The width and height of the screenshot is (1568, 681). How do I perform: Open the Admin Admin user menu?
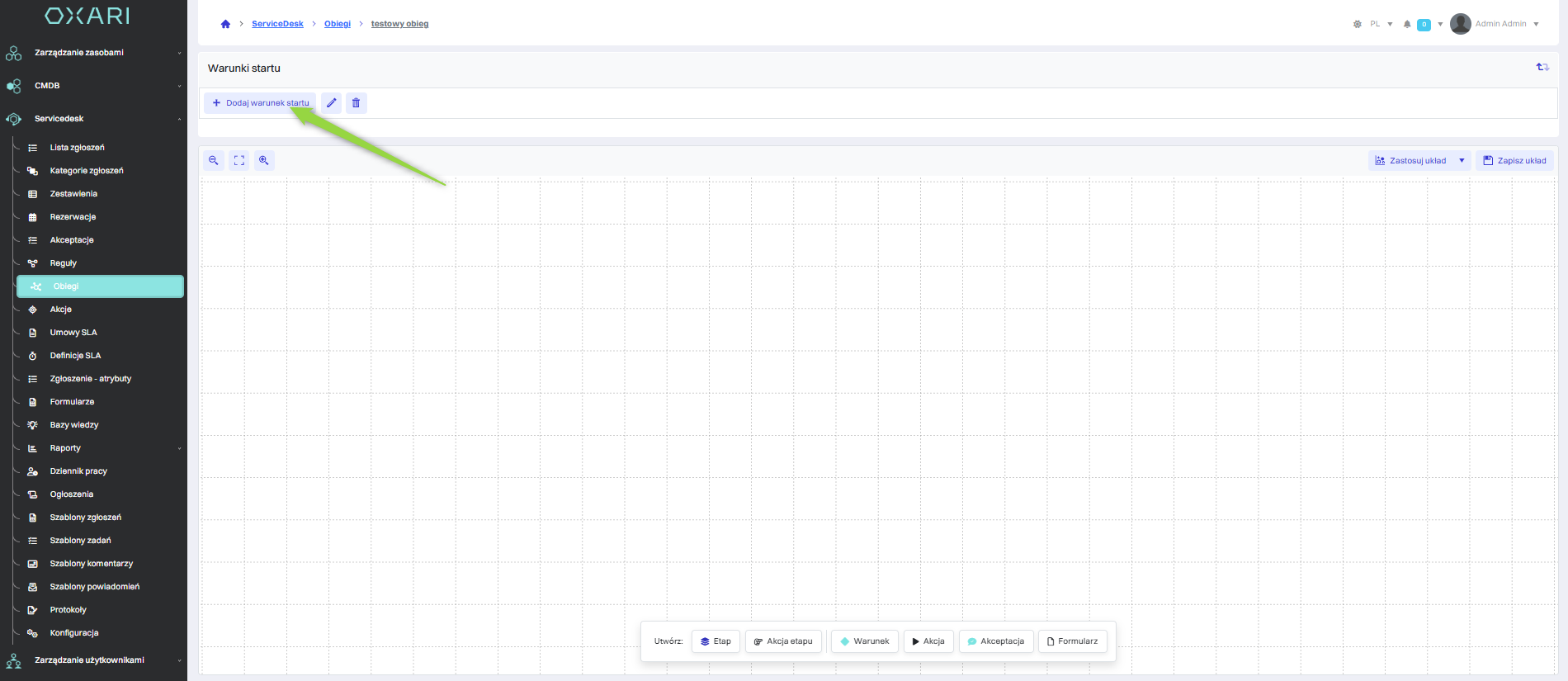click(x=1495, y=24)
